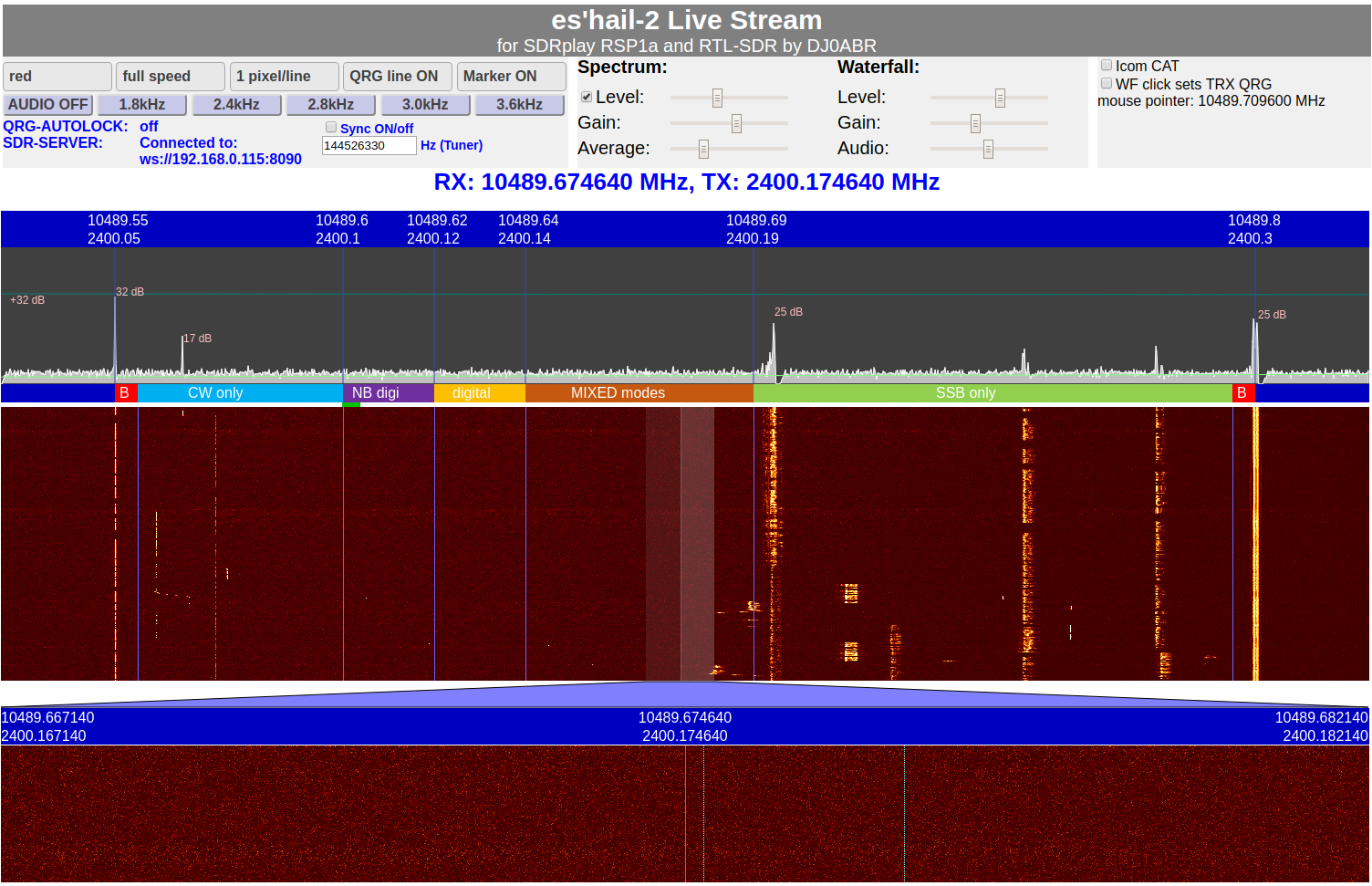Viewport: 1372px width, 886px height.
Task: Uncheck the Spectrum Level checkbox
Action: tap(587, 97)
